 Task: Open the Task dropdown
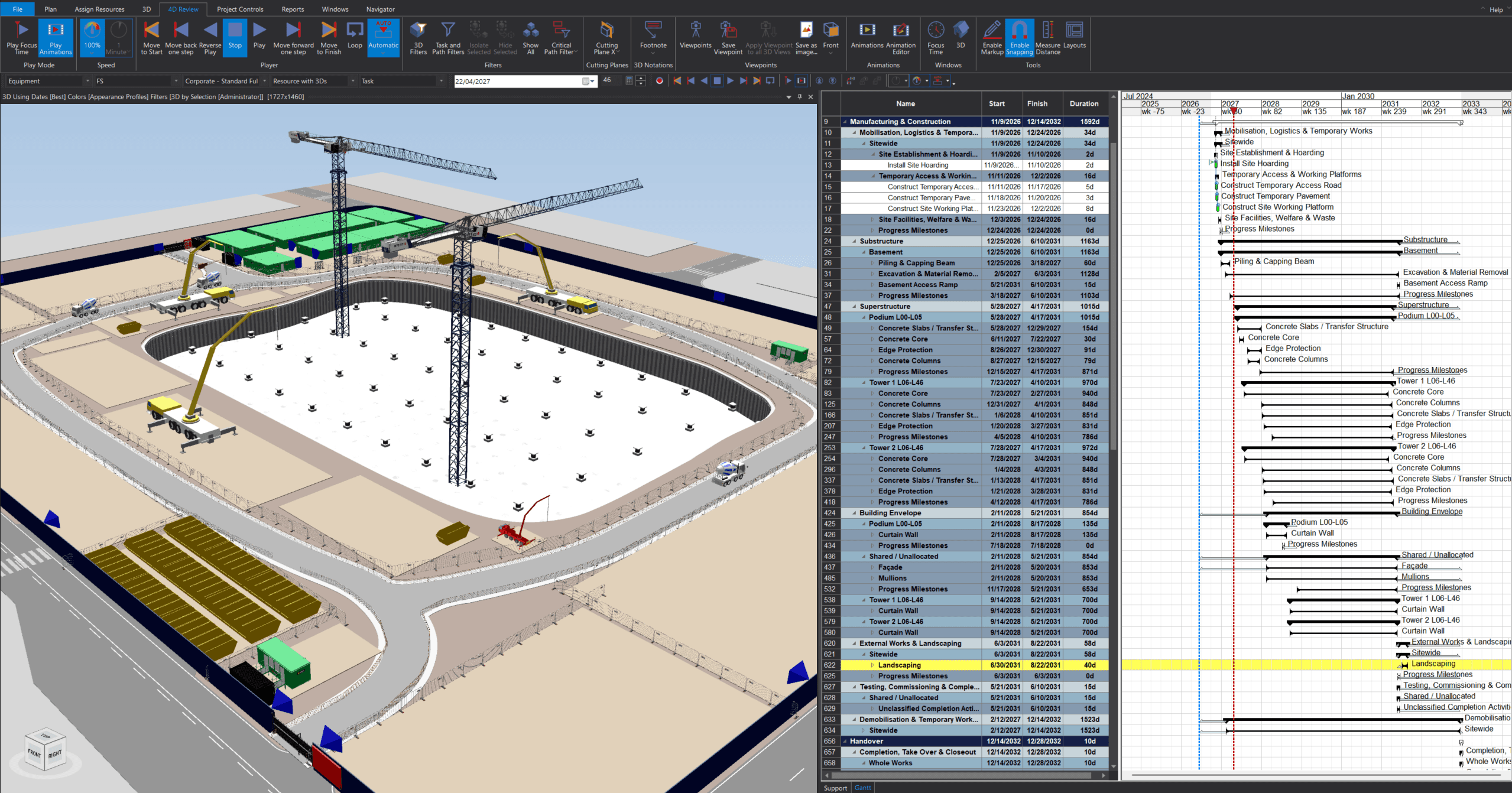tap(402, 81)
